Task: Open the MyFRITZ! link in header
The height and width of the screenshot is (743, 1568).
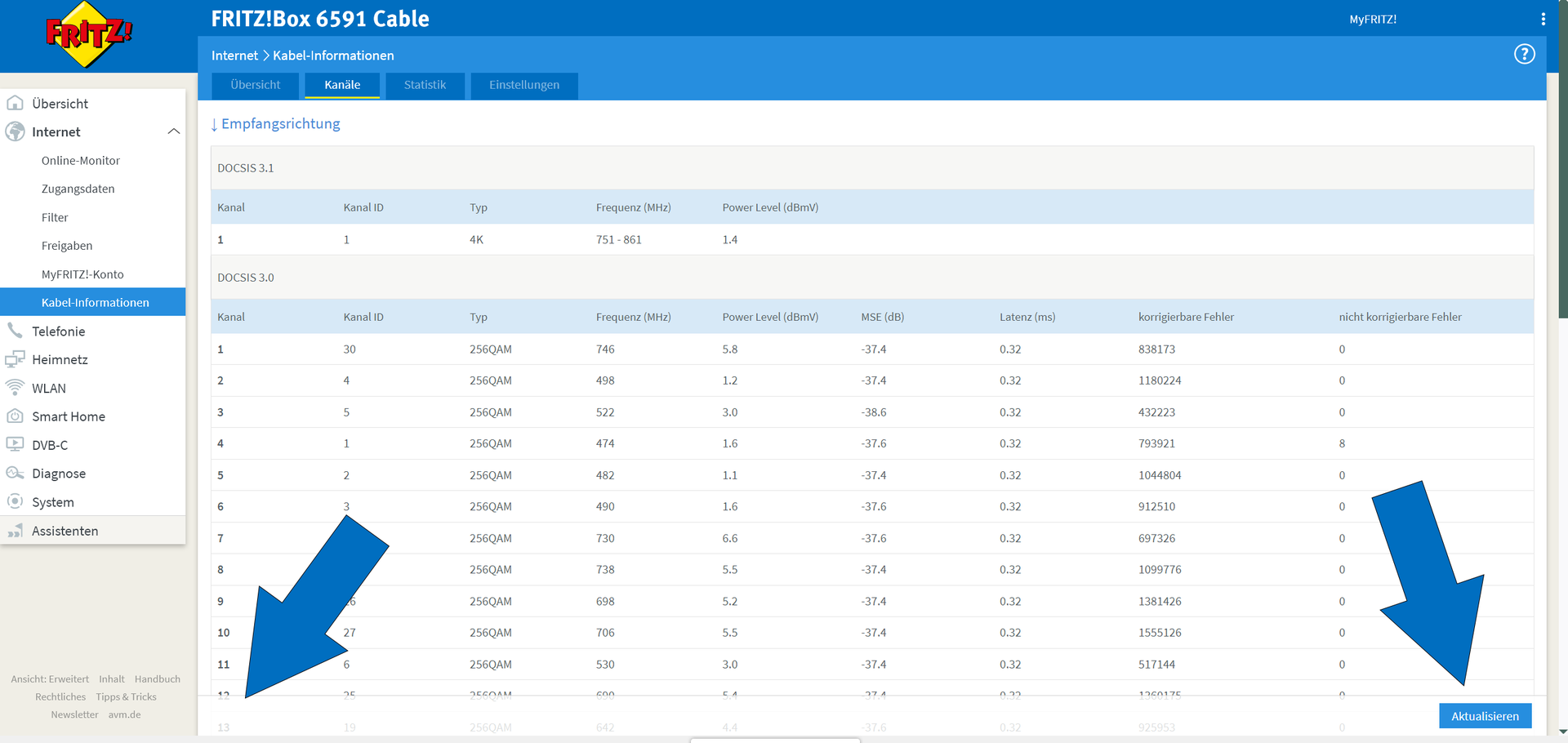Action: coord(1372,20)
